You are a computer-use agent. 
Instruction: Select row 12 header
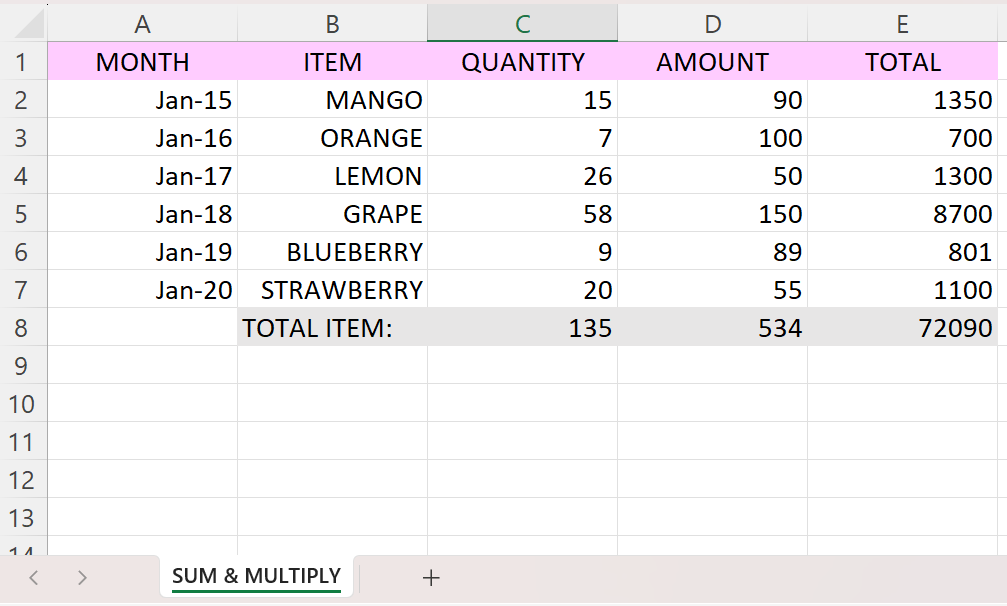pyautogui.click(x=23, y=480)
